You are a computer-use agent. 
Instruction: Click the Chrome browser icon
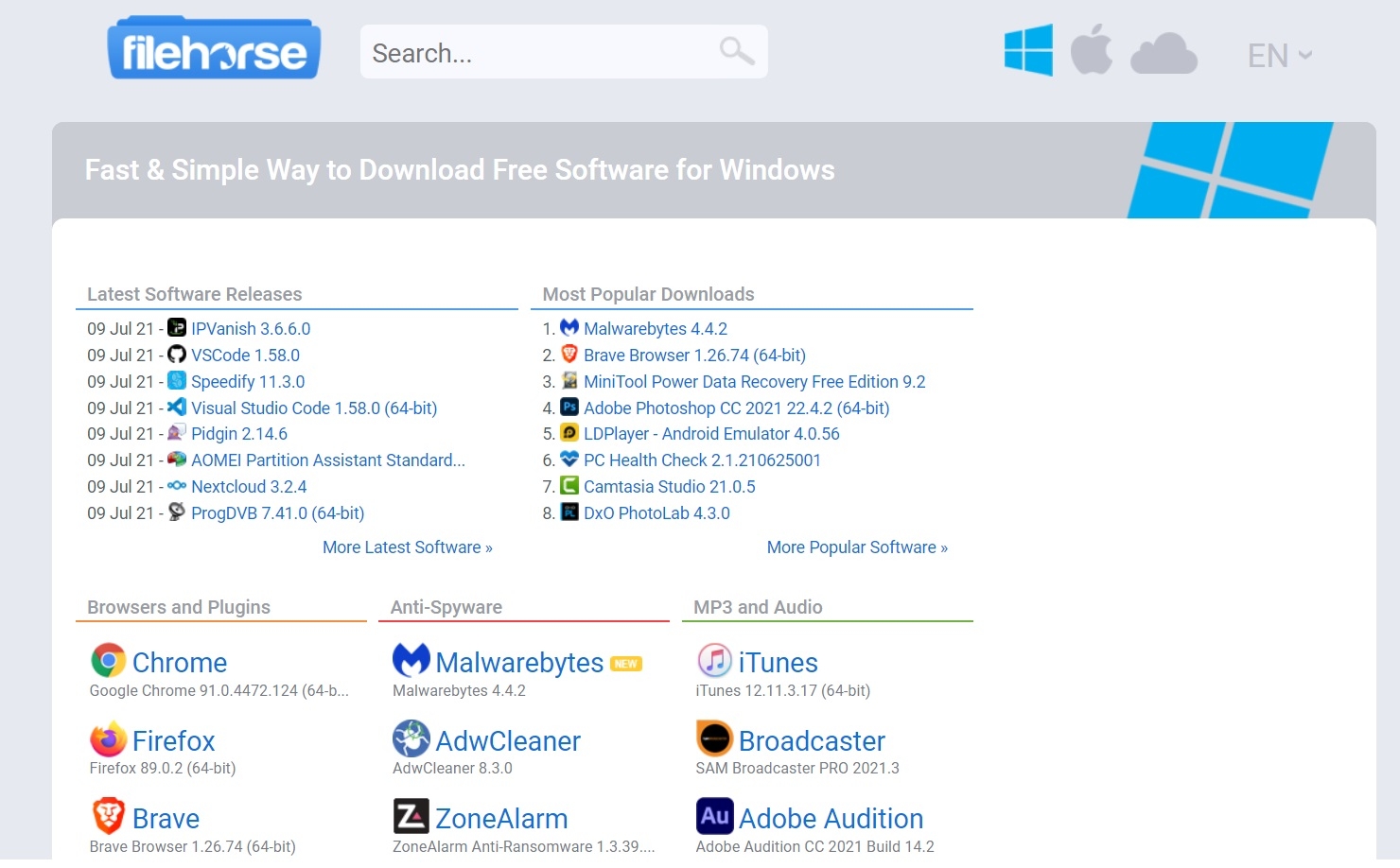[x=108, y=661]
